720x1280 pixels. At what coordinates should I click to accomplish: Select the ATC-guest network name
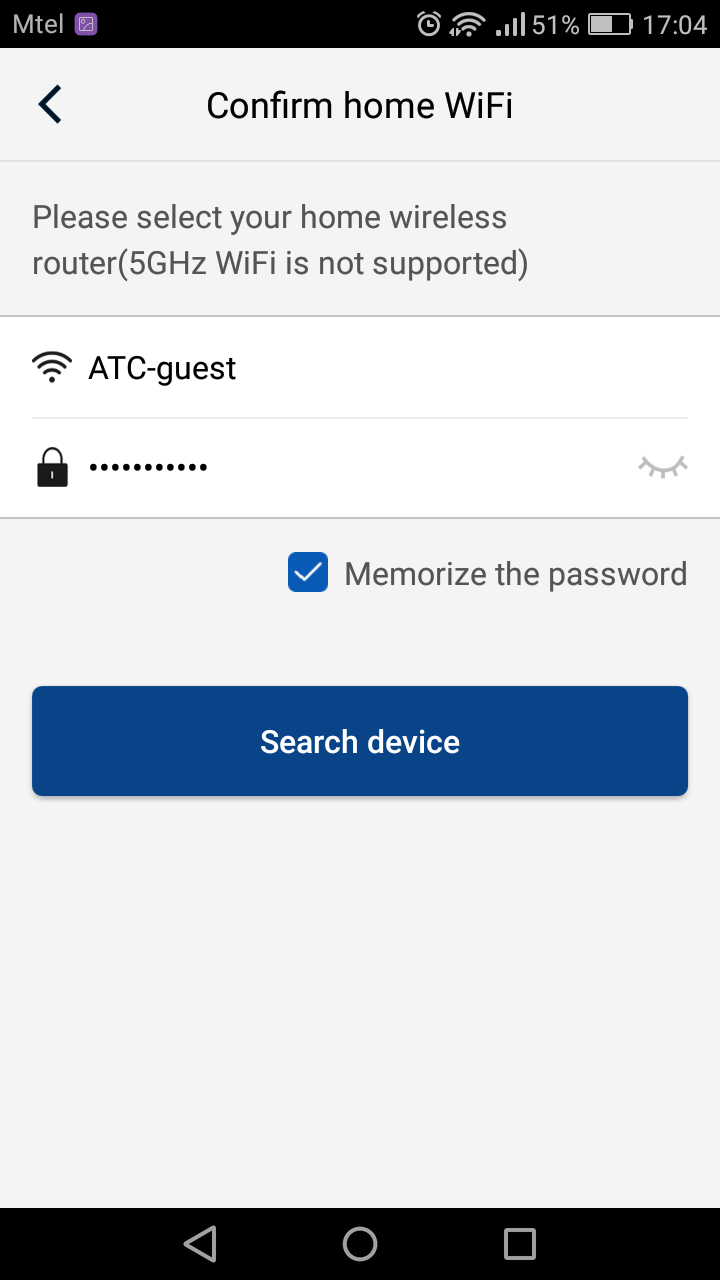click(163, 368)
